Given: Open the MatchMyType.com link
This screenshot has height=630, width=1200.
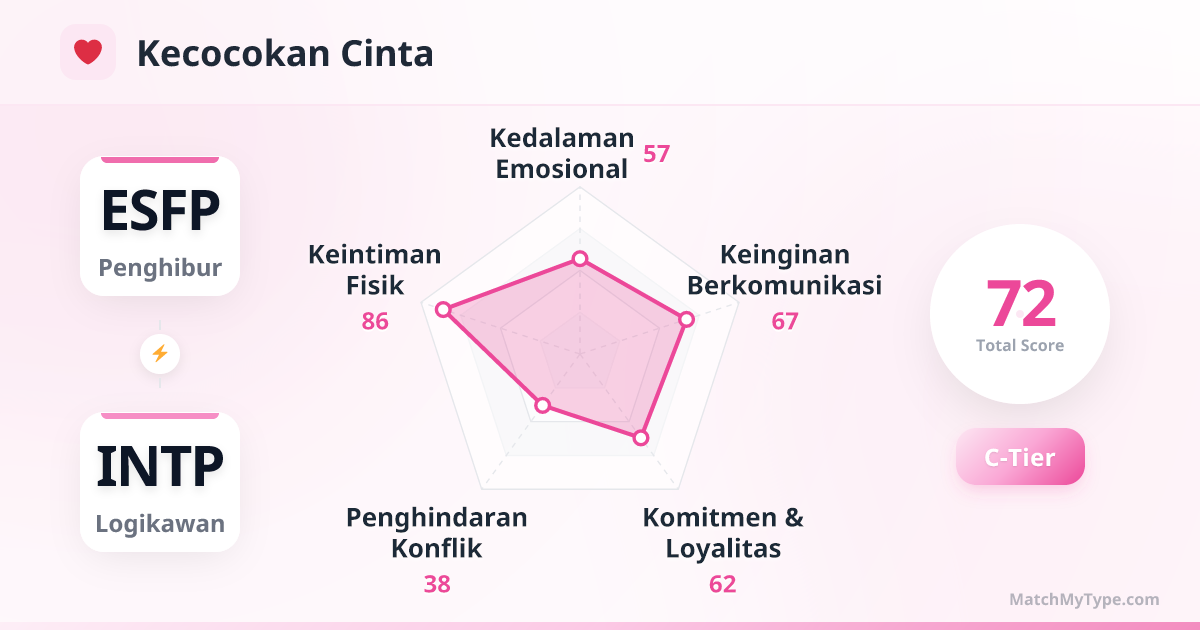Looking at the screenshot, I should [1084, 600].
